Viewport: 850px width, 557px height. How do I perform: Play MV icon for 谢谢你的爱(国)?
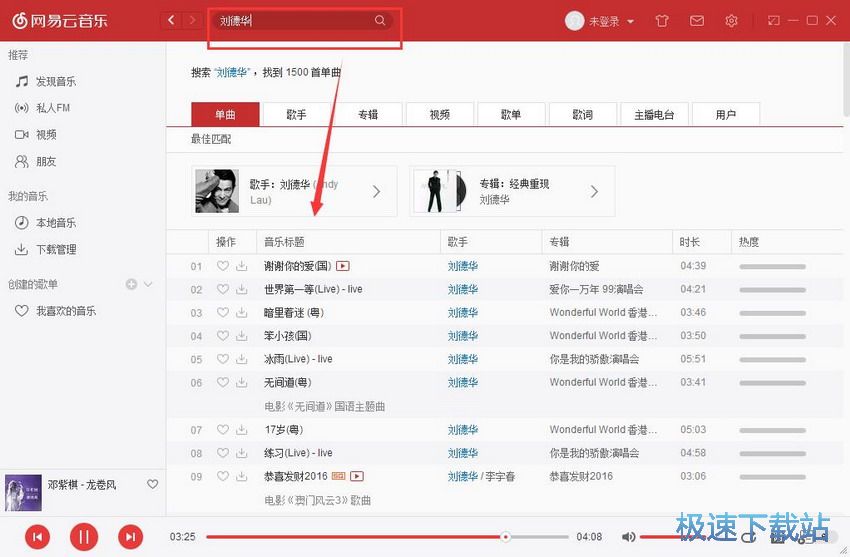[x=343, y=266]
